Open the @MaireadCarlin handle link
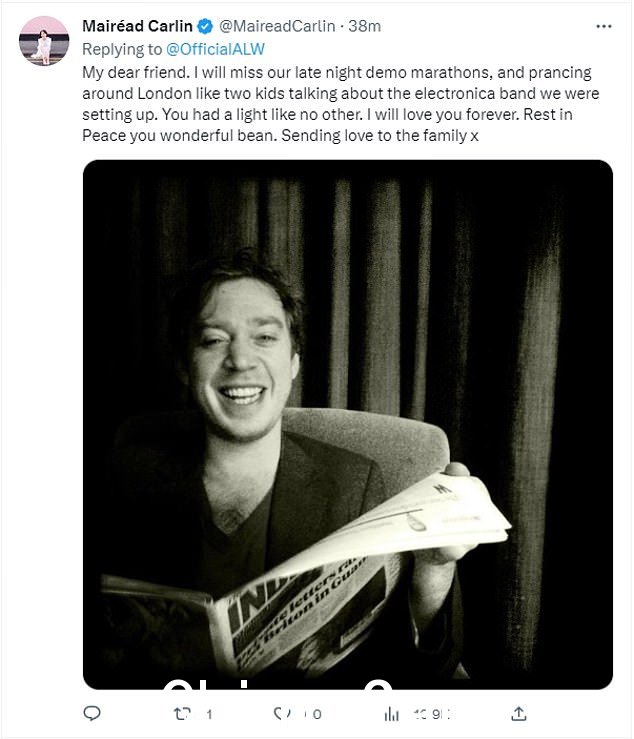Image resolution: width=634 pixels, height=739 pixels. [277, 26]
